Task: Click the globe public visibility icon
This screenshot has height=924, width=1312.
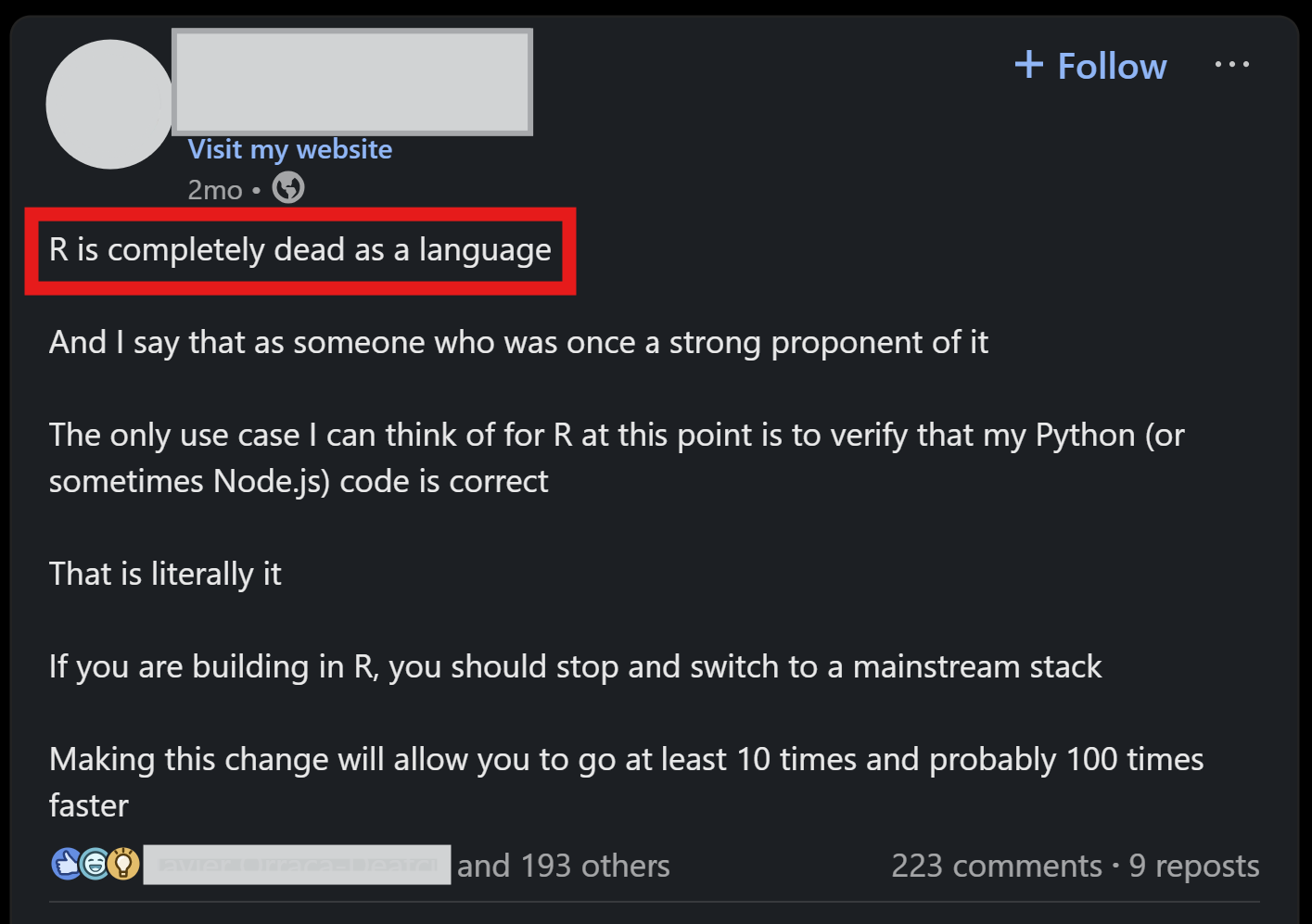Action: 288,189
